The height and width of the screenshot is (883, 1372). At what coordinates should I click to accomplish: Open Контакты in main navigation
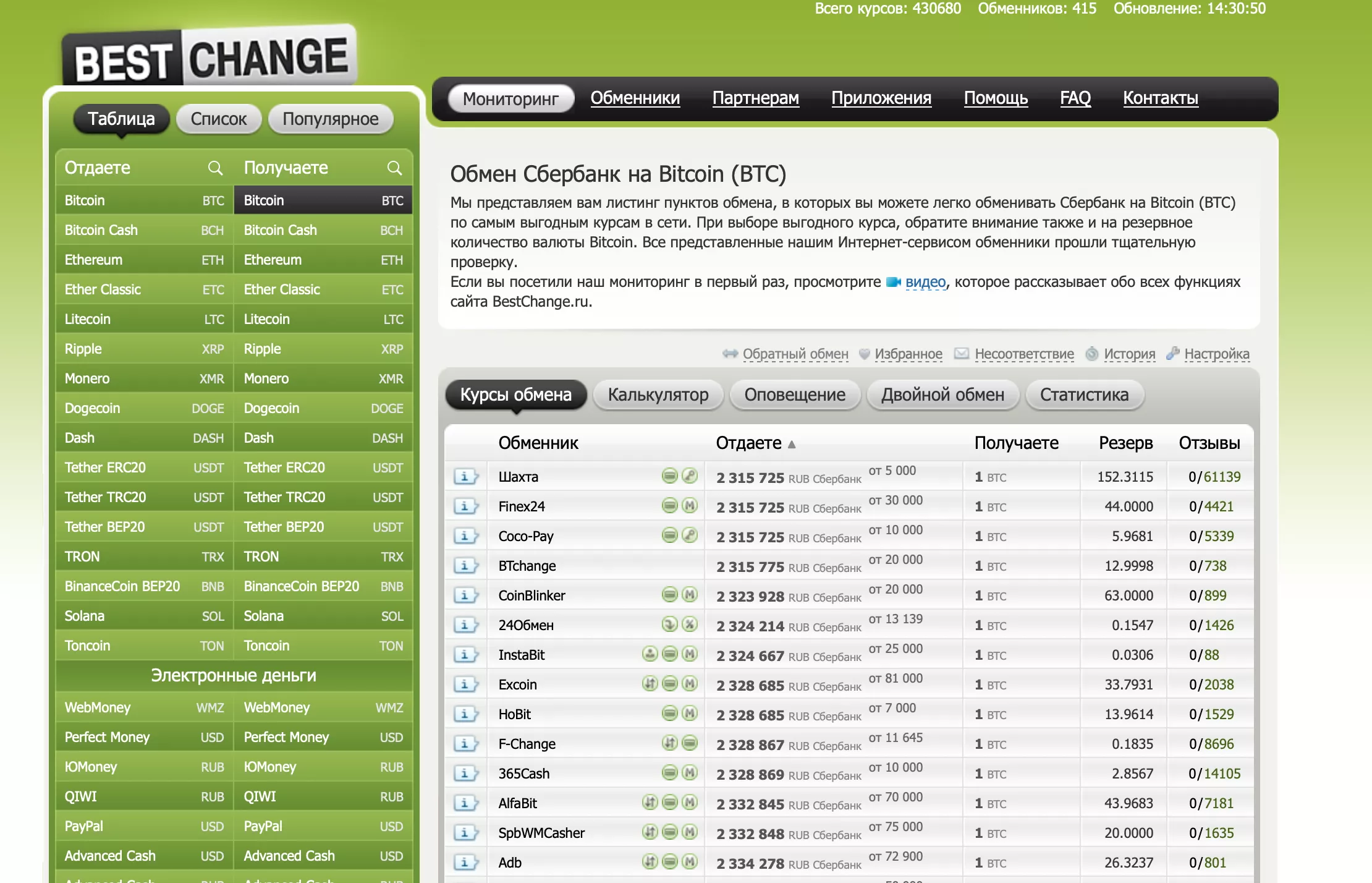click(1161, 98)
